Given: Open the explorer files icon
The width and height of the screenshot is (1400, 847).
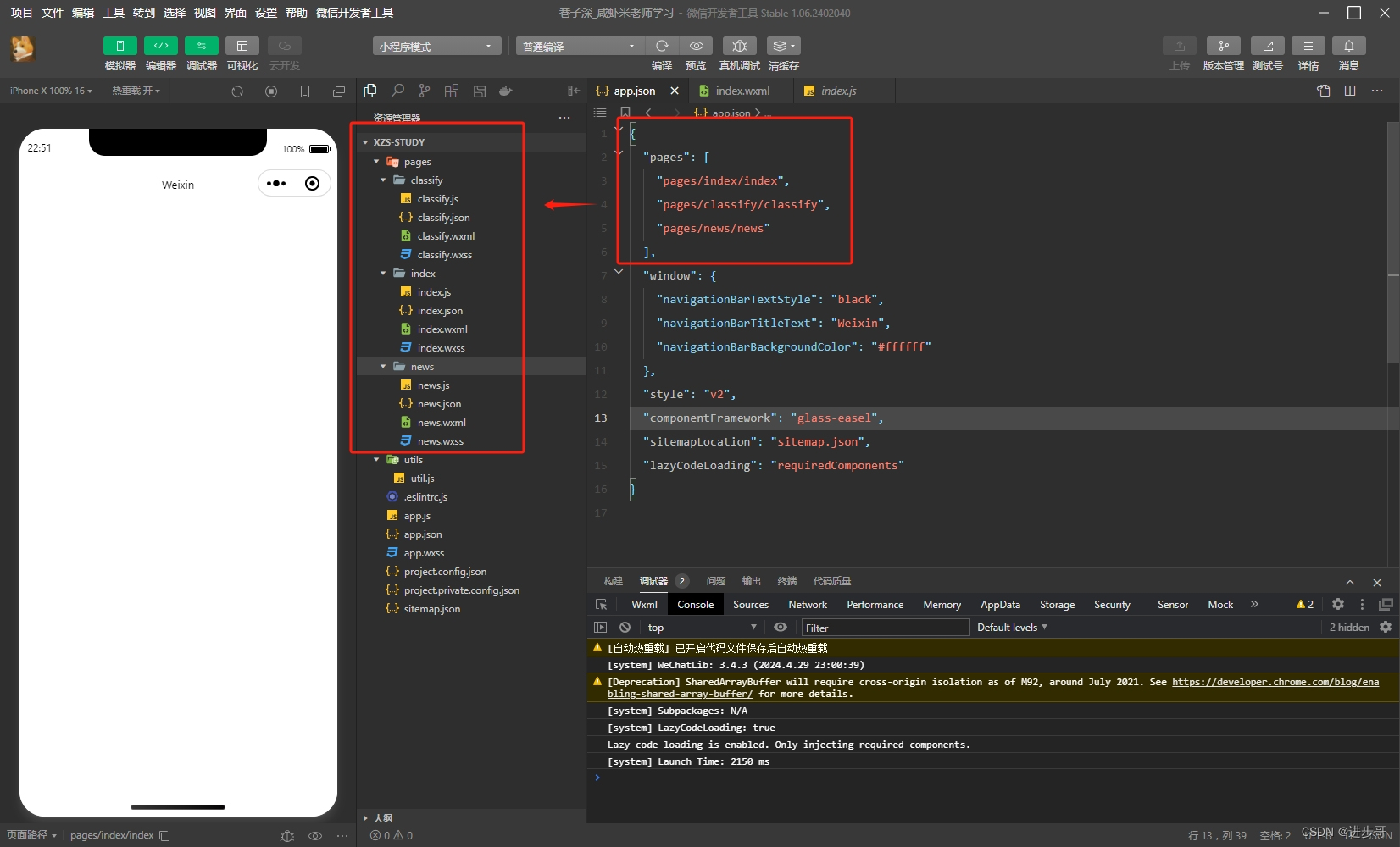Looking at the screenshot, I should pyautogui.click(x=370, y=91).
